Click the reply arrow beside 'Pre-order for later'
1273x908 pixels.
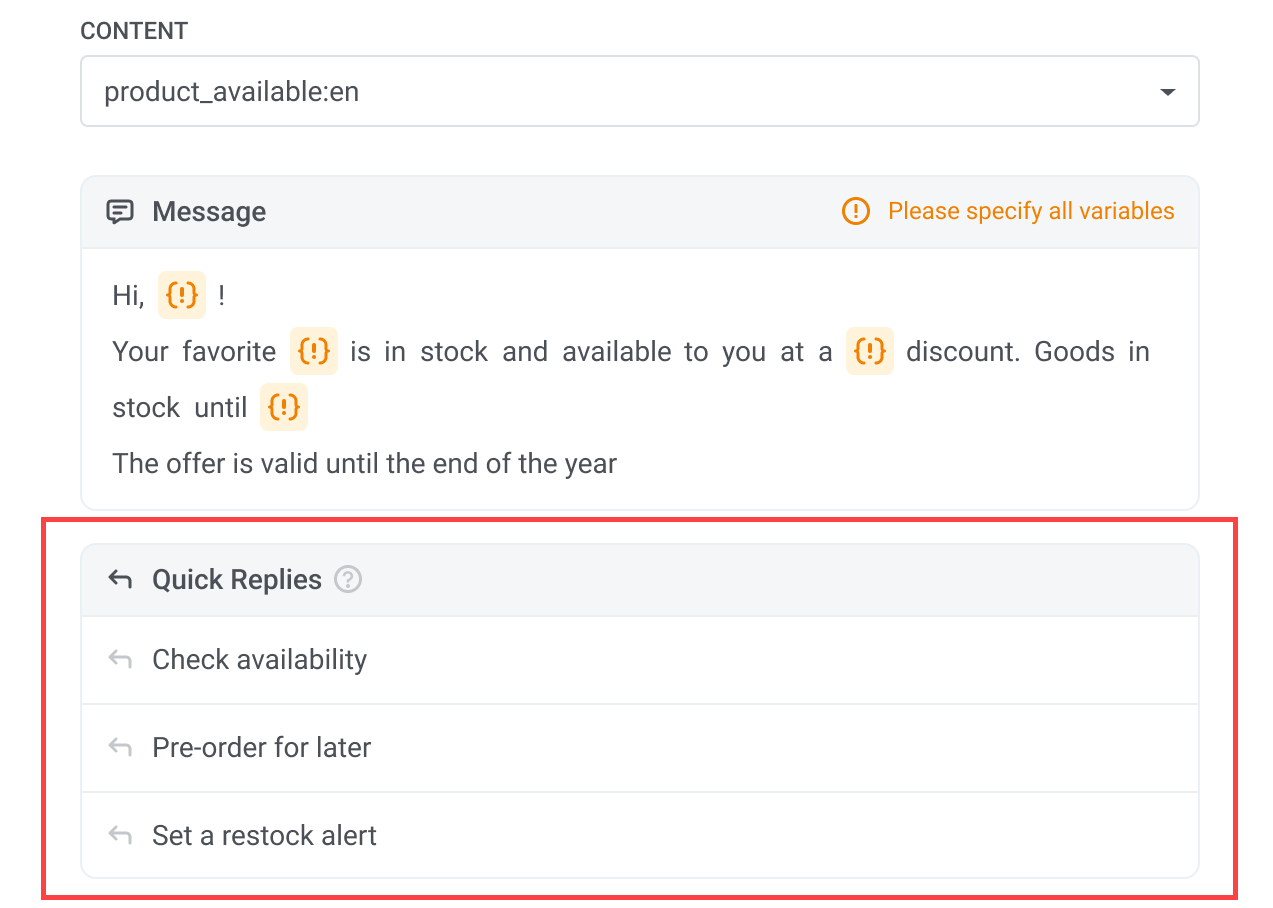point(120,748)
